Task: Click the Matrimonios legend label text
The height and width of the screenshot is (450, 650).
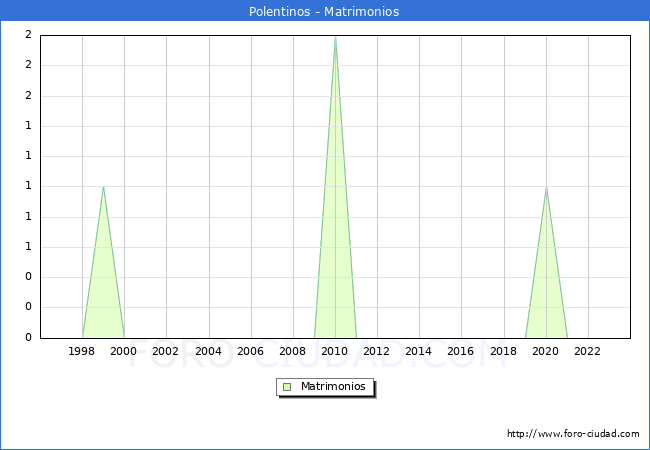Action: click(x=334, y=387)
